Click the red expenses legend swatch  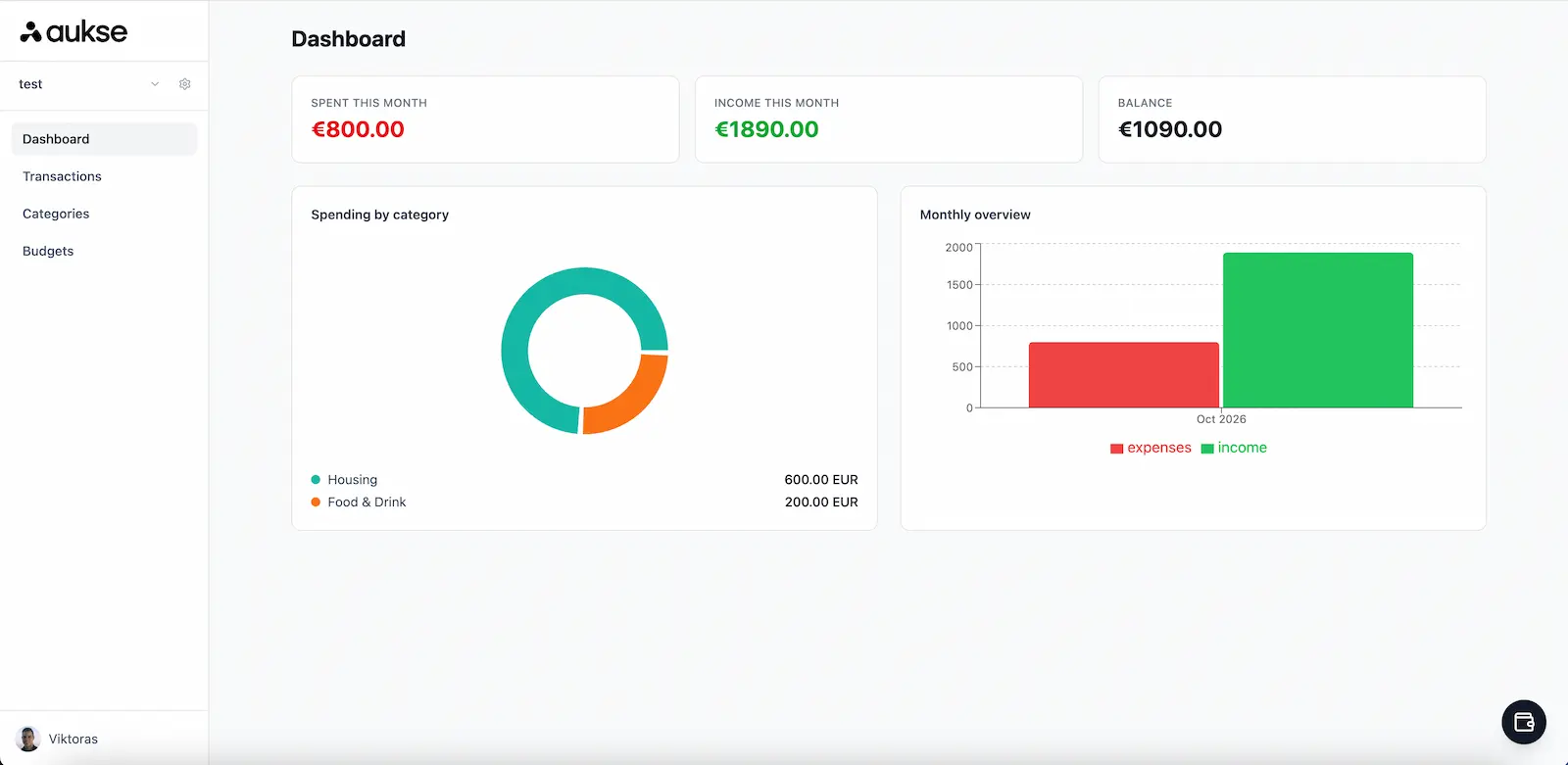[1116, 449]
